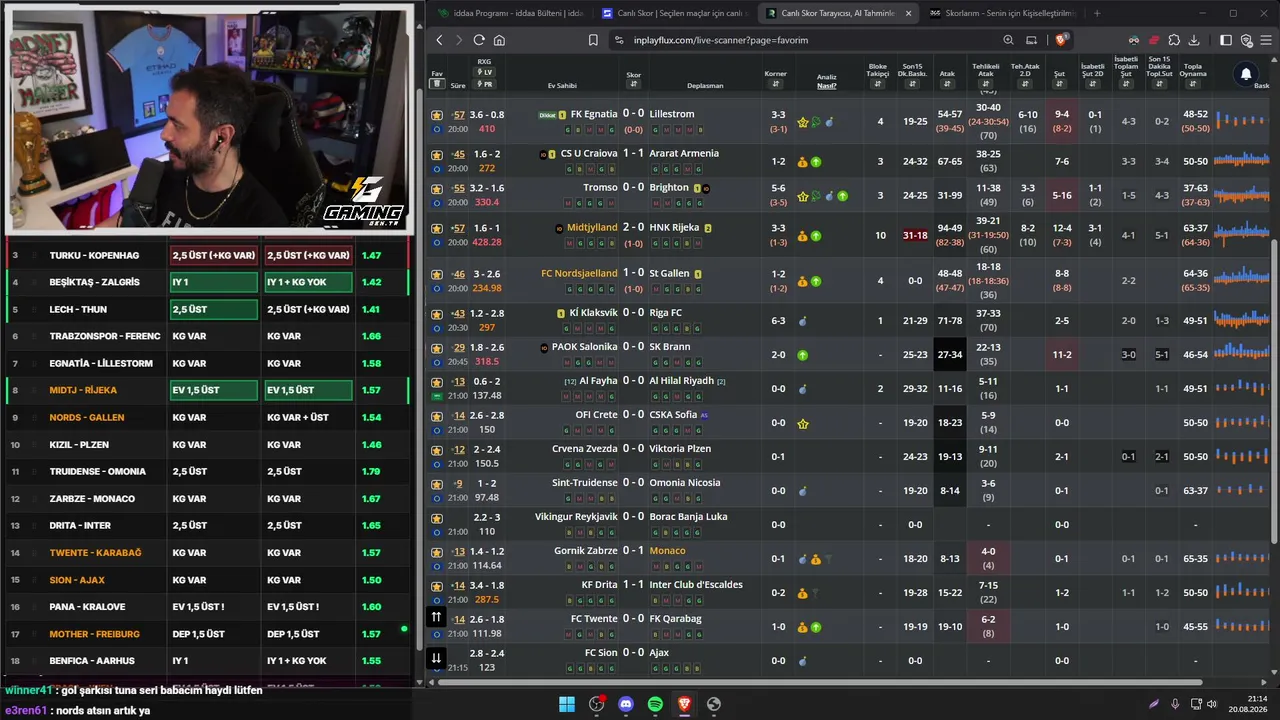
Task: Open notifications bell on scanner page
Action: click(1246, 74)
